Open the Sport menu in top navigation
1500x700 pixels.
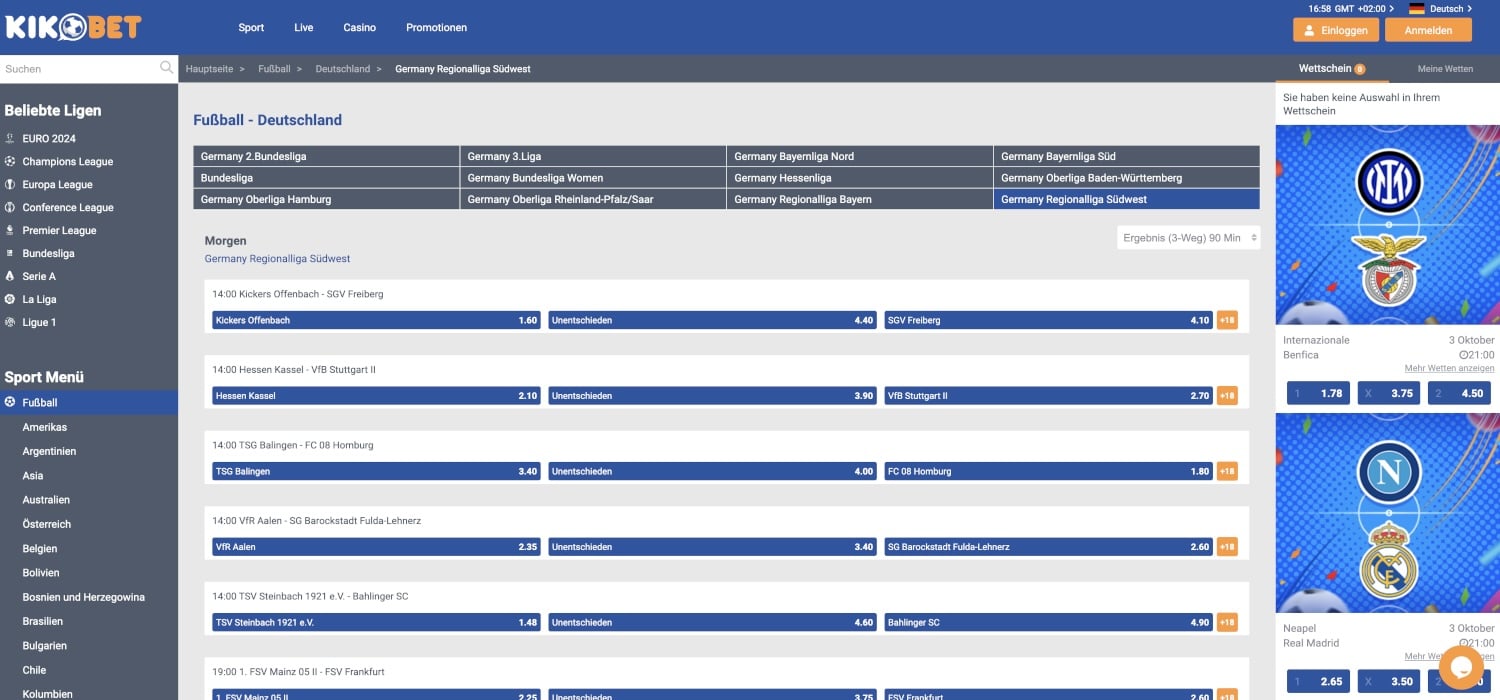point(251,27)
